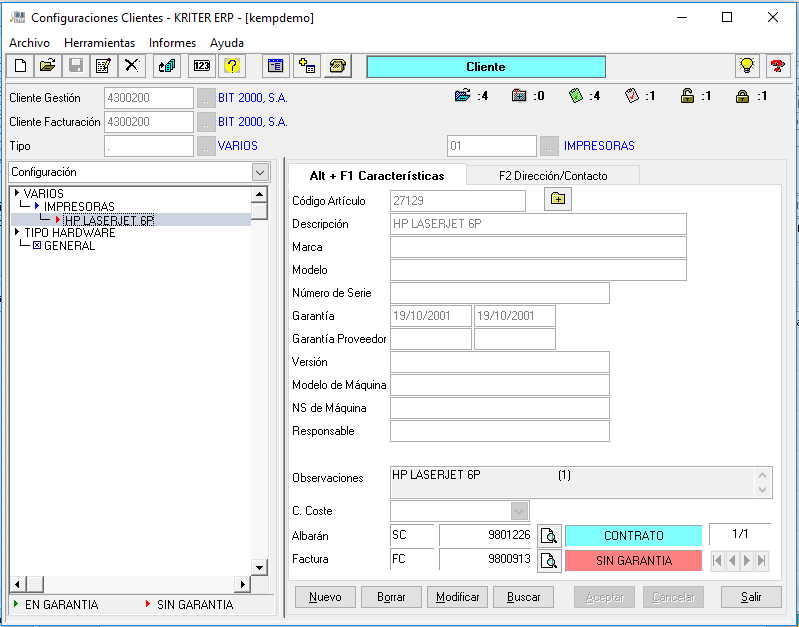The width and height of the screenshot is (799, 627).
Task: Click the blue form window toolbar icon
Action: click(x=276, y=66)
